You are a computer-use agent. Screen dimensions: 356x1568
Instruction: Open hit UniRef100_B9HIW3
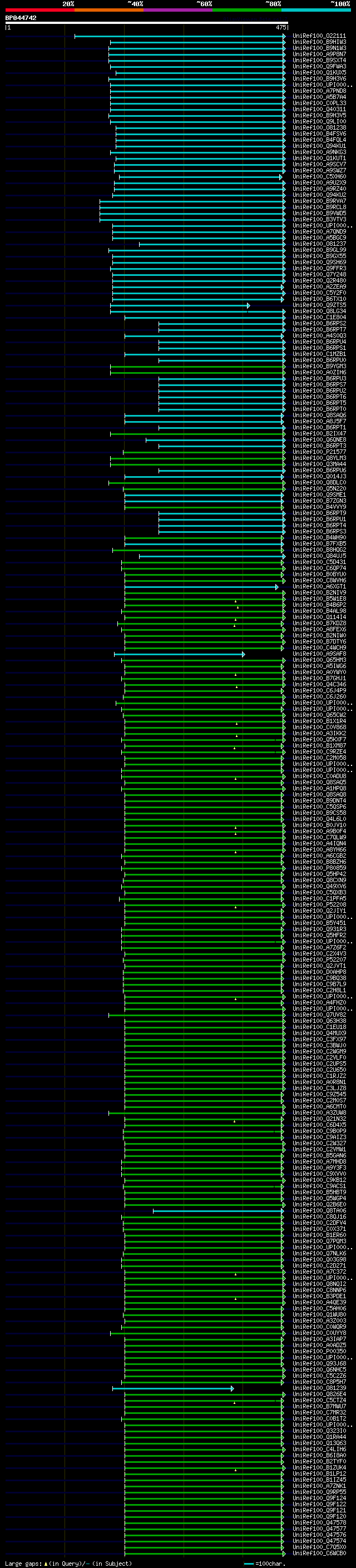point(319,43)
